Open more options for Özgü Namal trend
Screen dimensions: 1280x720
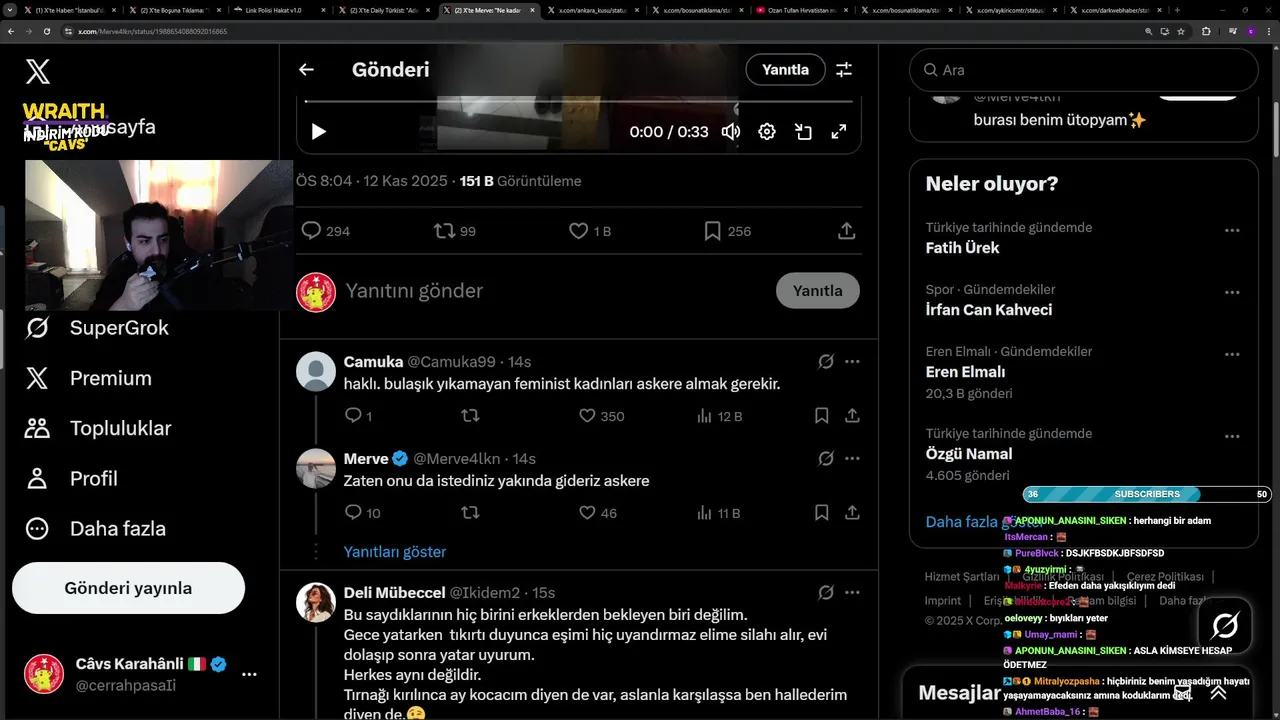point(1232,436)
